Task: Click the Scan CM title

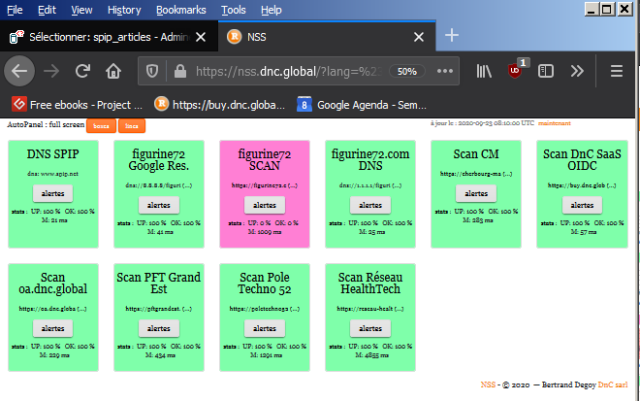Action: (476, 154)
